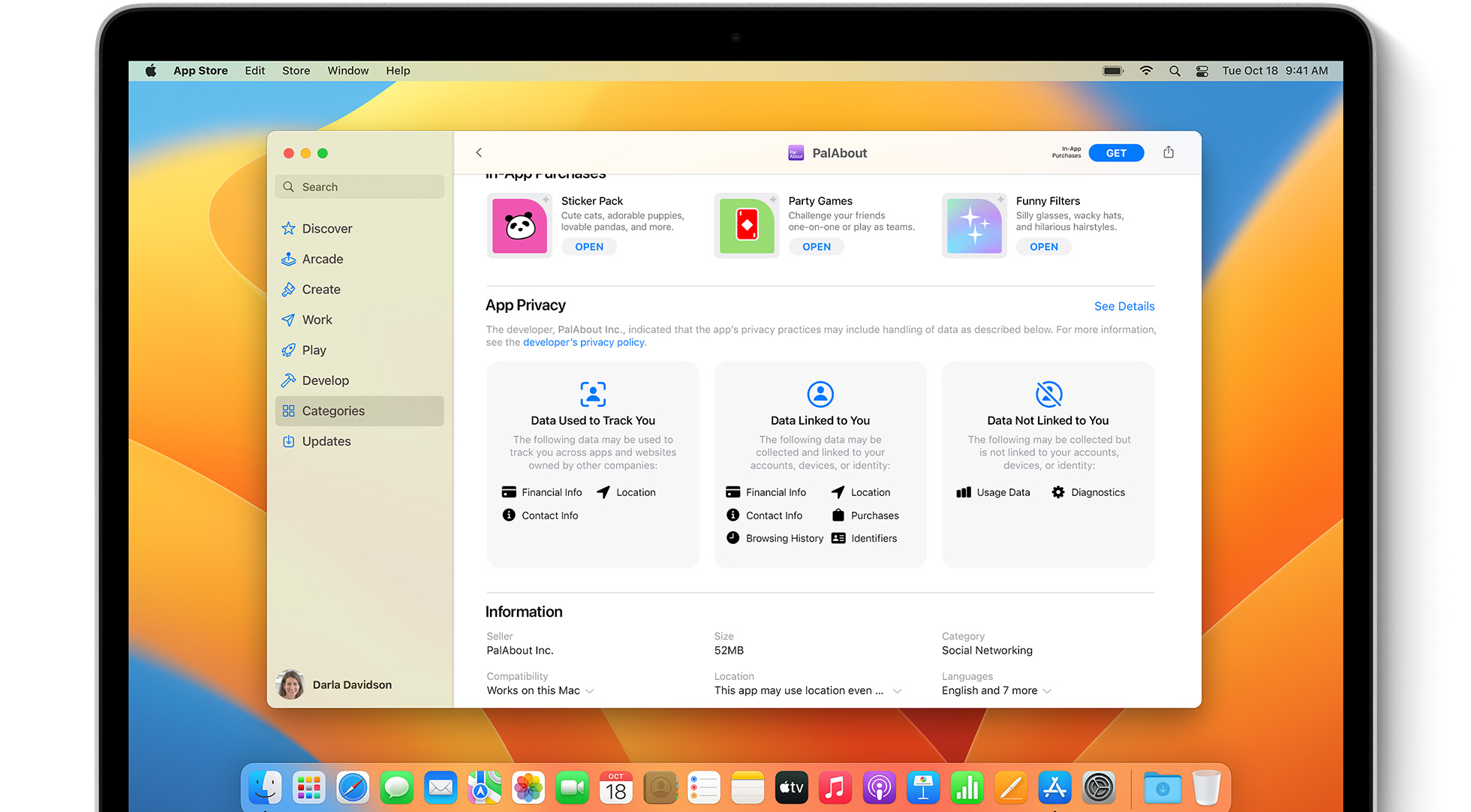Click the Sticker Pack panda icon
Screen dimensions: 1471x812
(519, 225)
